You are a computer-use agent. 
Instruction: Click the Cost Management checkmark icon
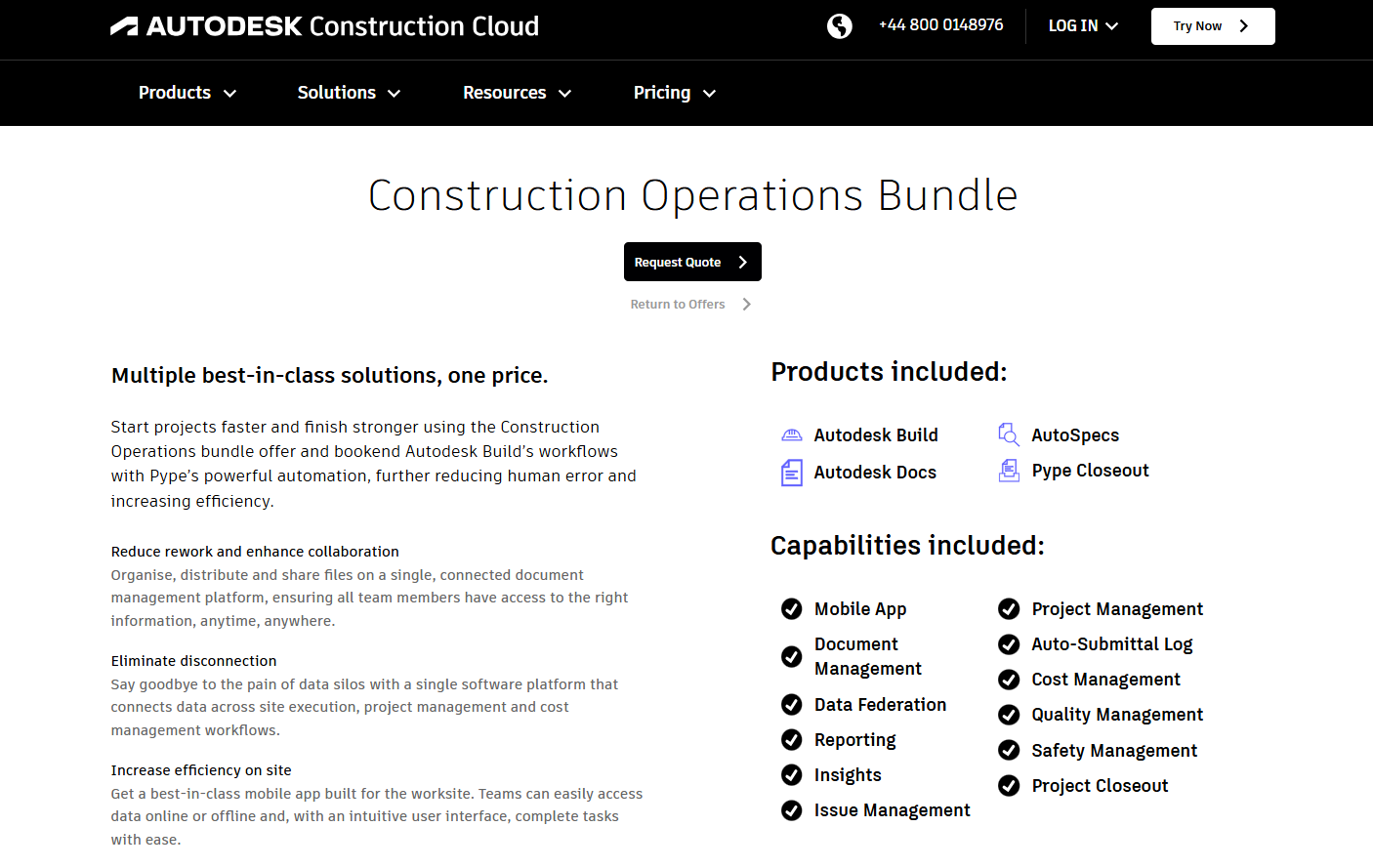point(1009,680)
